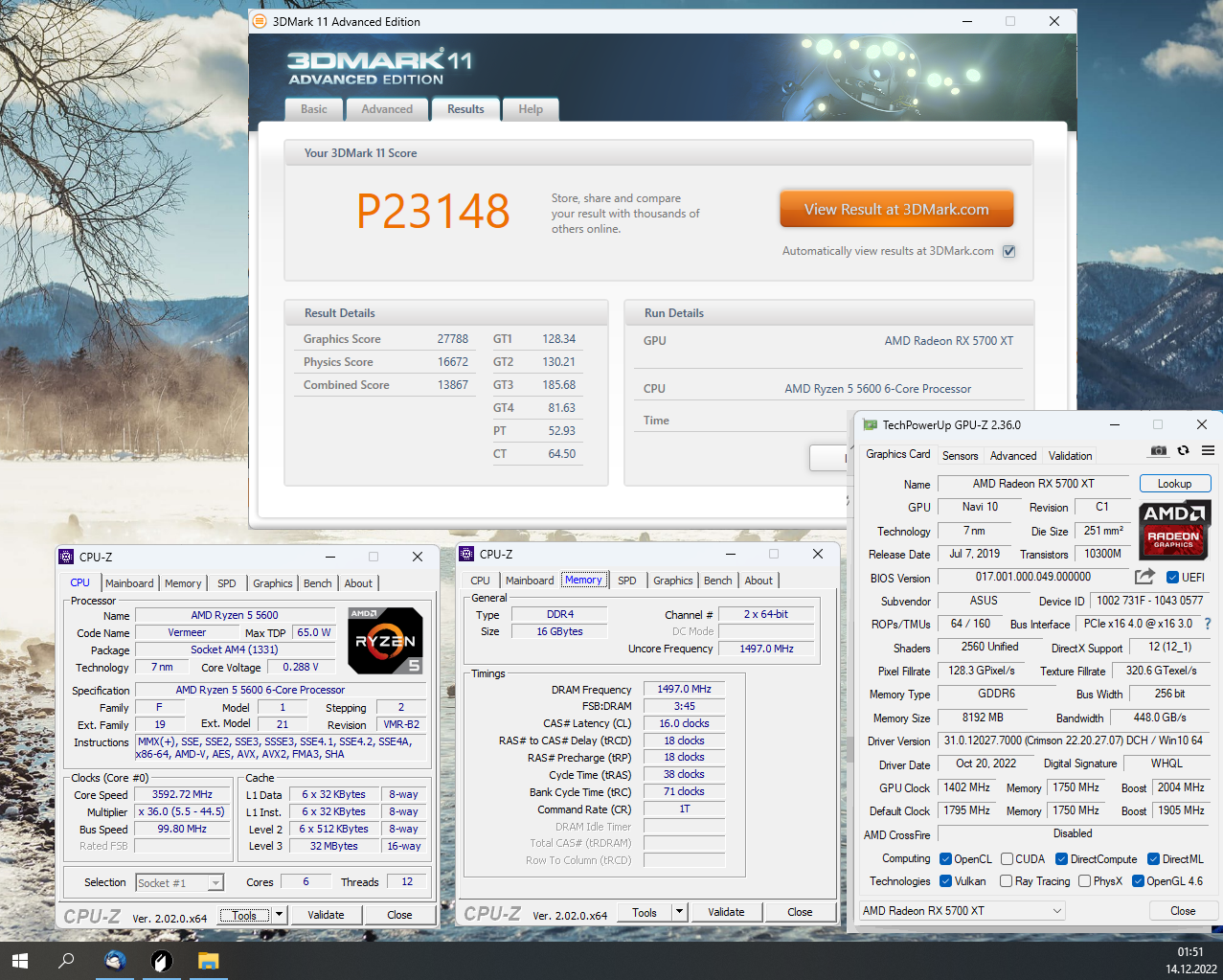Toggle the Ray Tracing checkbox
Screen dimensions: 1223x980
[x=1006, y=881]
